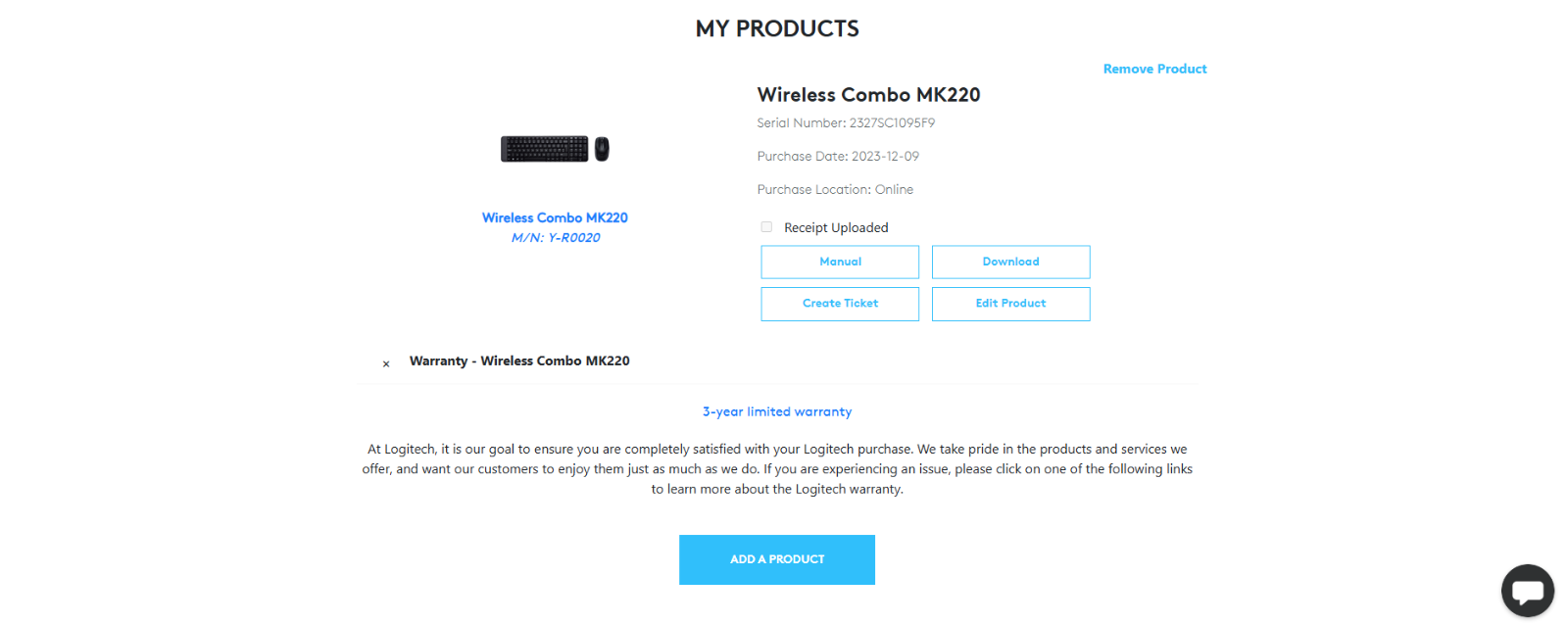Open the live chat bubble icon

tap(1527, 591)
